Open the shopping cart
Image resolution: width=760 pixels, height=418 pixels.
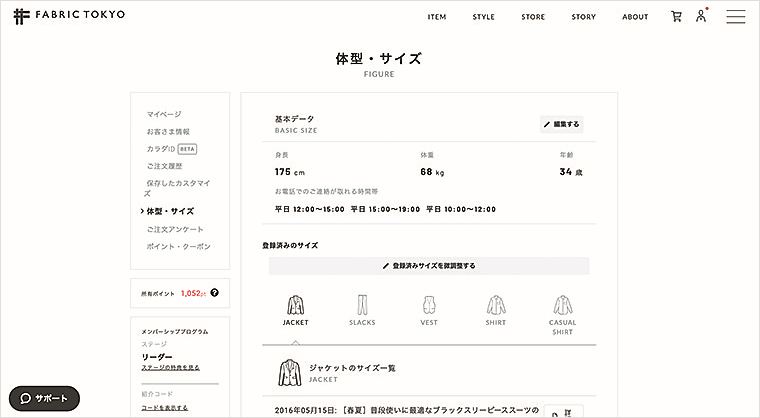[676, 16]
